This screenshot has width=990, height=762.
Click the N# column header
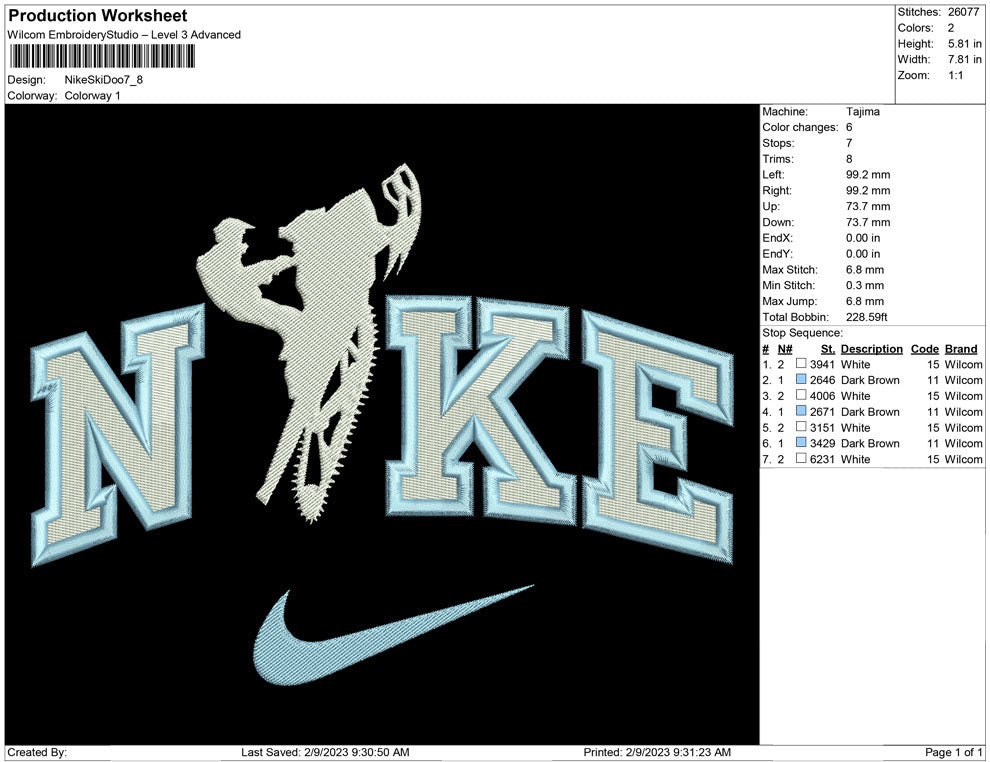coord(785,349)
